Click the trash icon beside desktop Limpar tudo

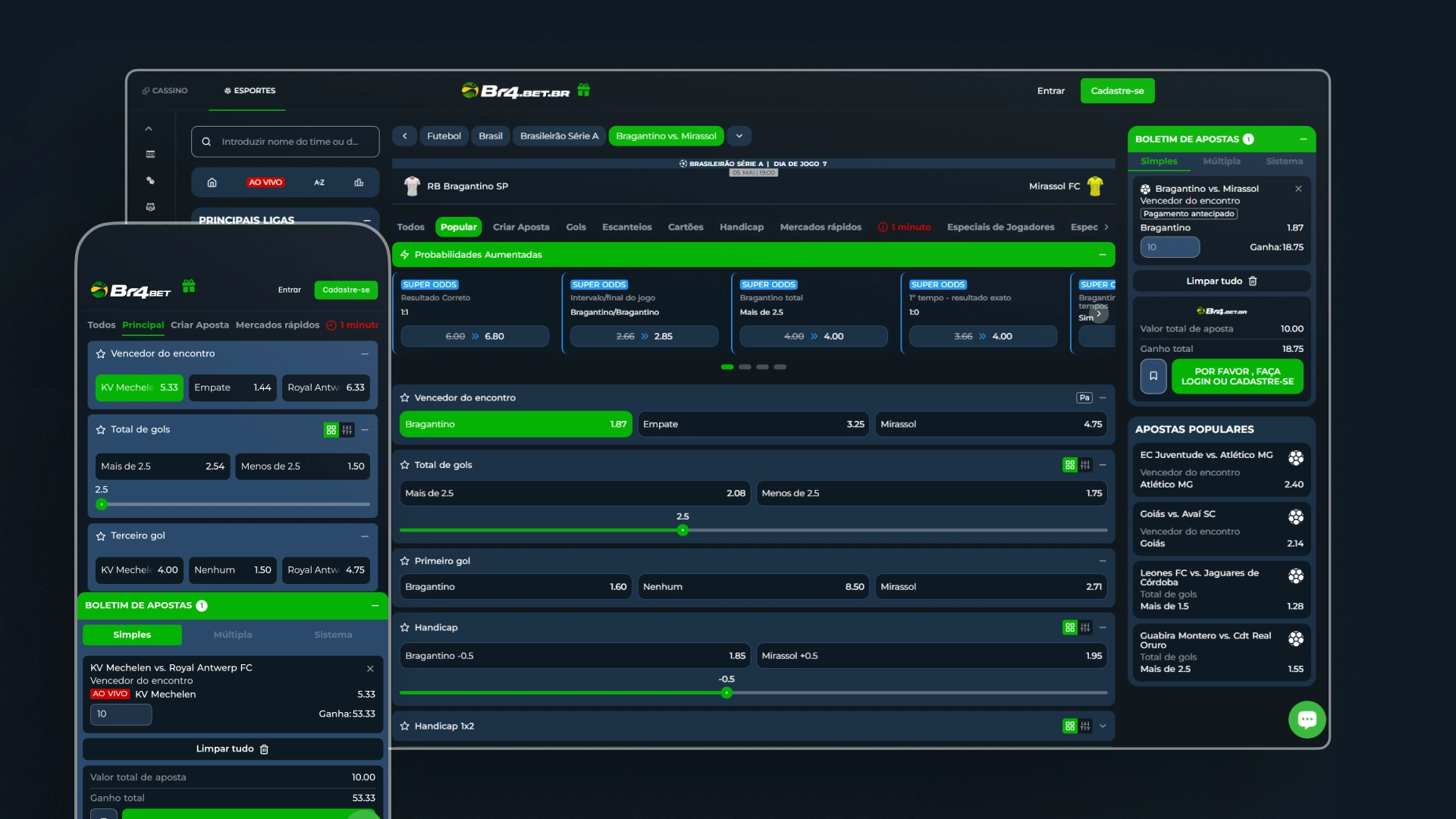pyautogui.click(x=1253, y=281)
